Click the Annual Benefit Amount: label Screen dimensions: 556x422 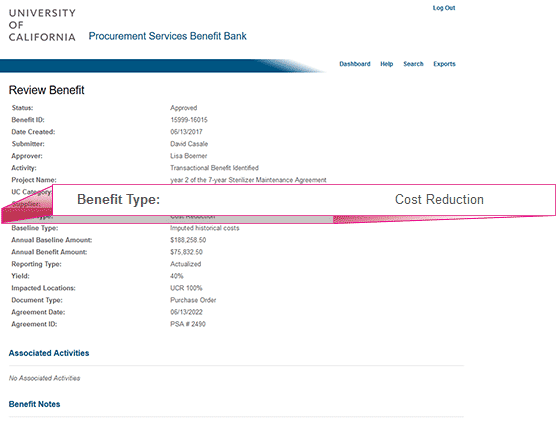click(49, 252)
